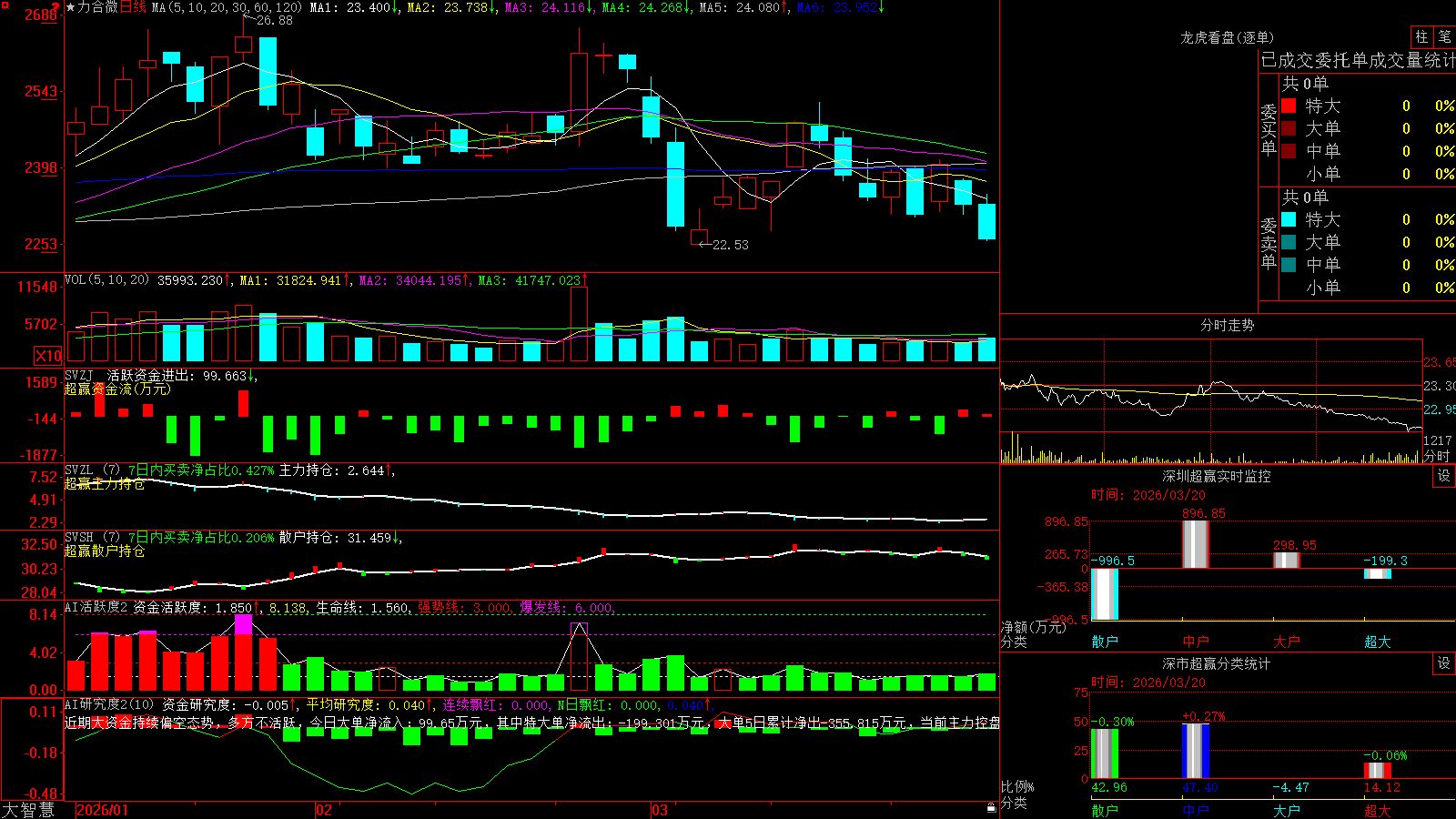Click the 小单 row under 委卖单
1456x819 pixels.
(x=1368, y=288)
